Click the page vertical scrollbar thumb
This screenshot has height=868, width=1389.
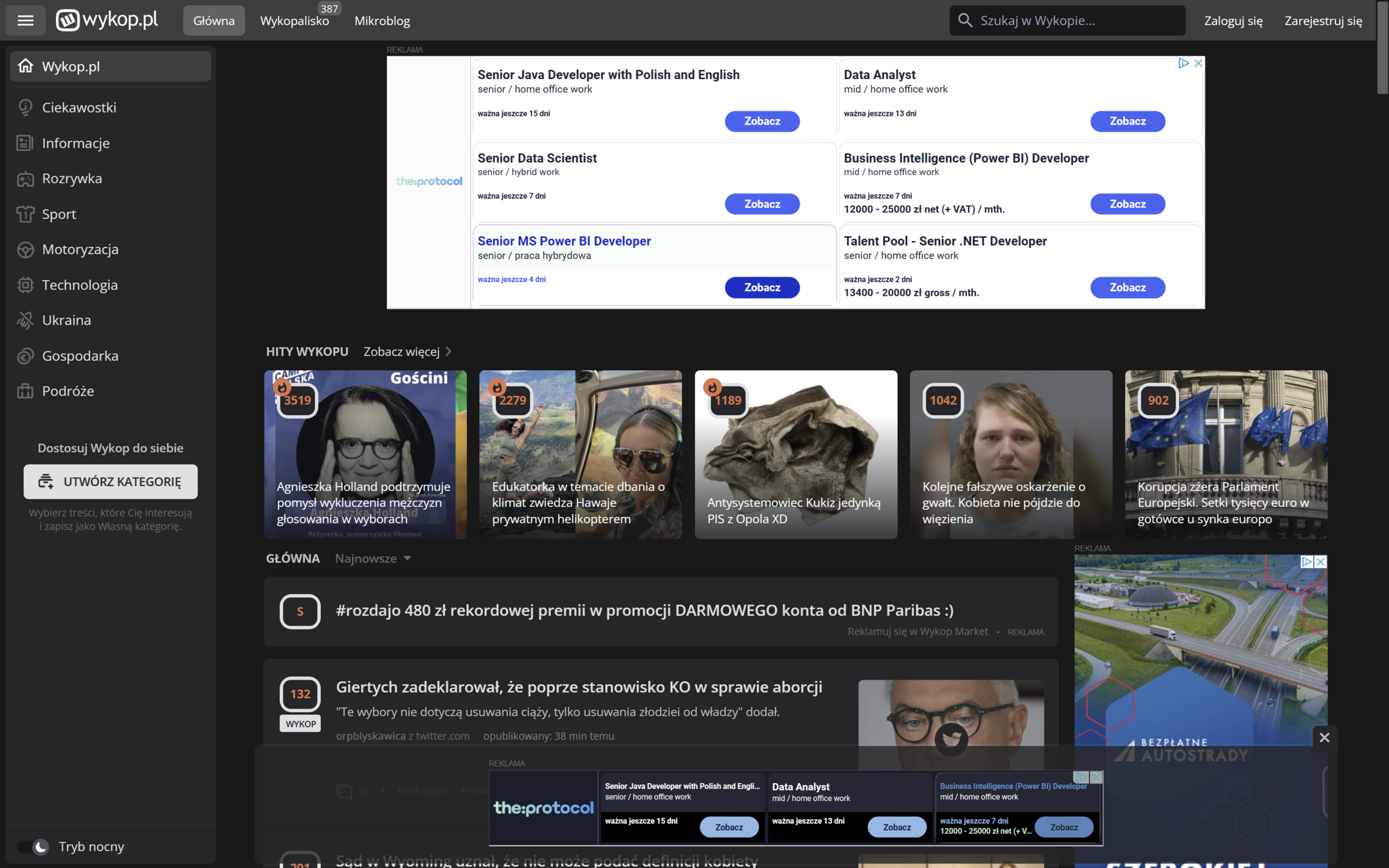tap(1382, 48)
